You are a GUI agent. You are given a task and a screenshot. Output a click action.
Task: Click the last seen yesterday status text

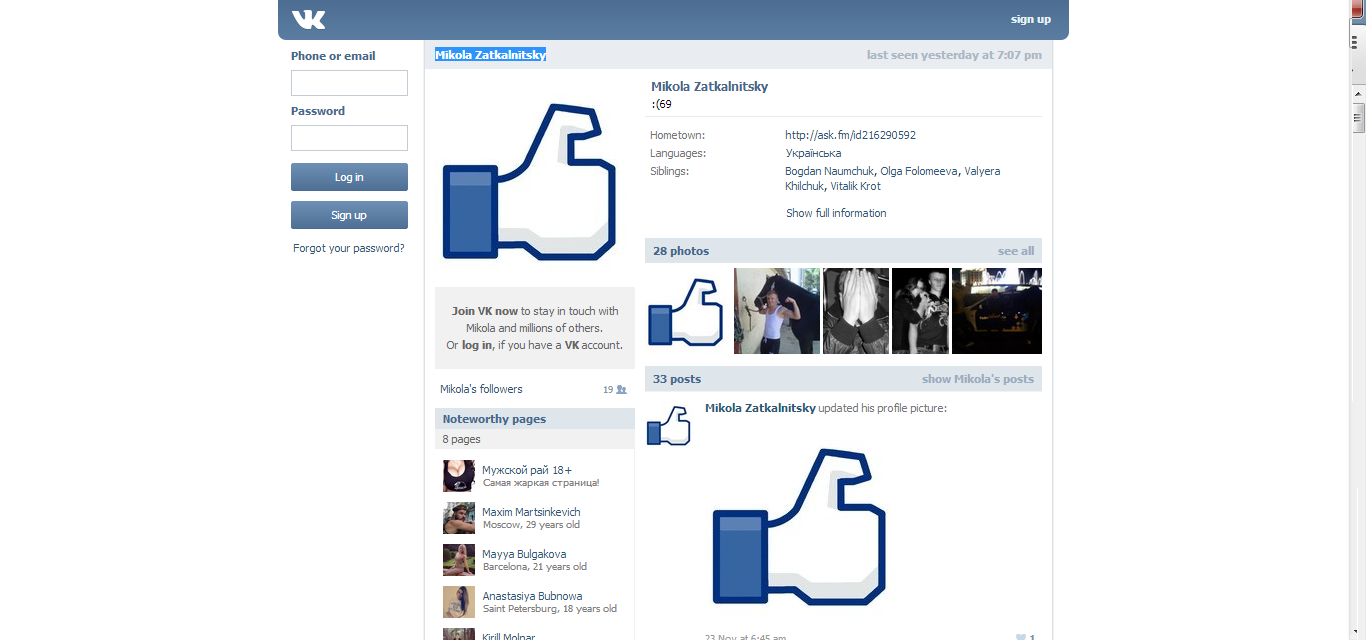point(954,55)
